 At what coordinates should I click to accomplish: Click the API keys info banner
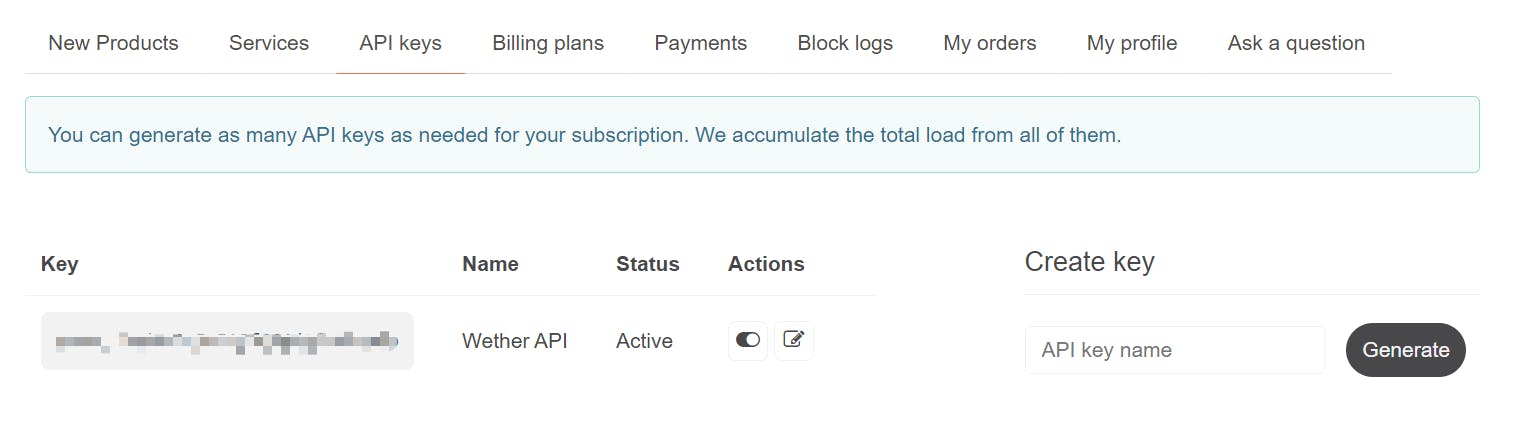(752, 134)
